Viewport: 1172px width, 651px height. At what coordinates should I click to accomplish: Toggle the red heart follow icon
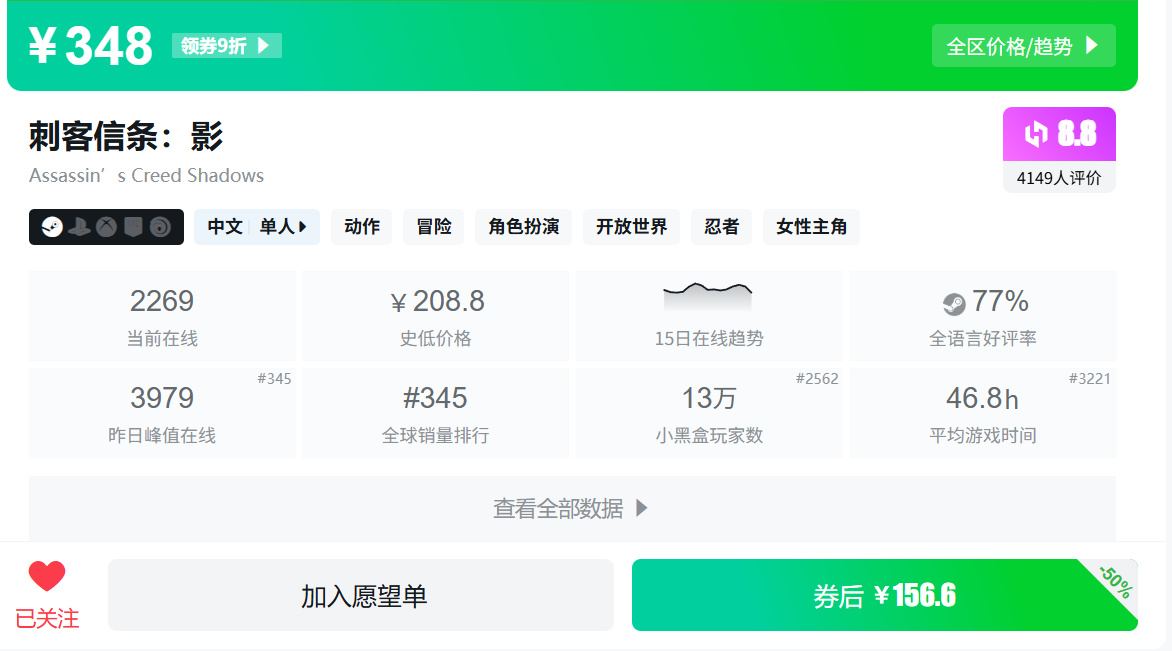click(x=47, y=576)
